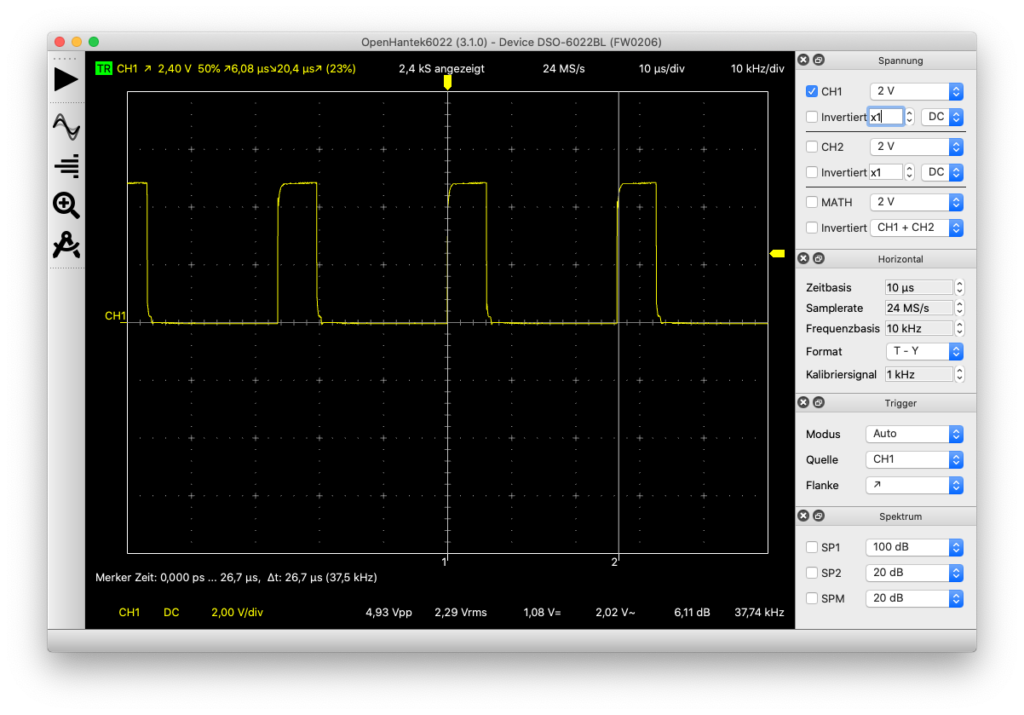Close the Trigger panel
Image resolution: width=1024 pixels, height=715 pixels.
pos(803,403)
